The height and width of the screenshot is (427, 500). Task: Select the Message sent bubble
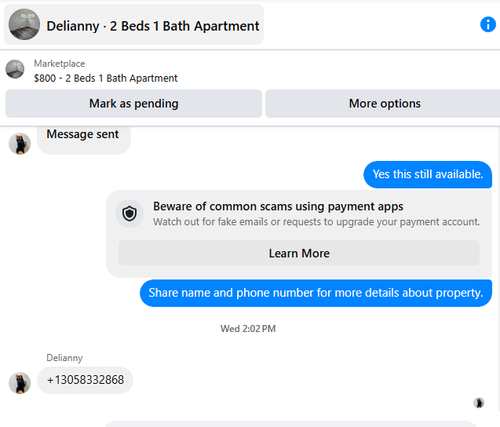pyautogui.click(x=84, y=138)
